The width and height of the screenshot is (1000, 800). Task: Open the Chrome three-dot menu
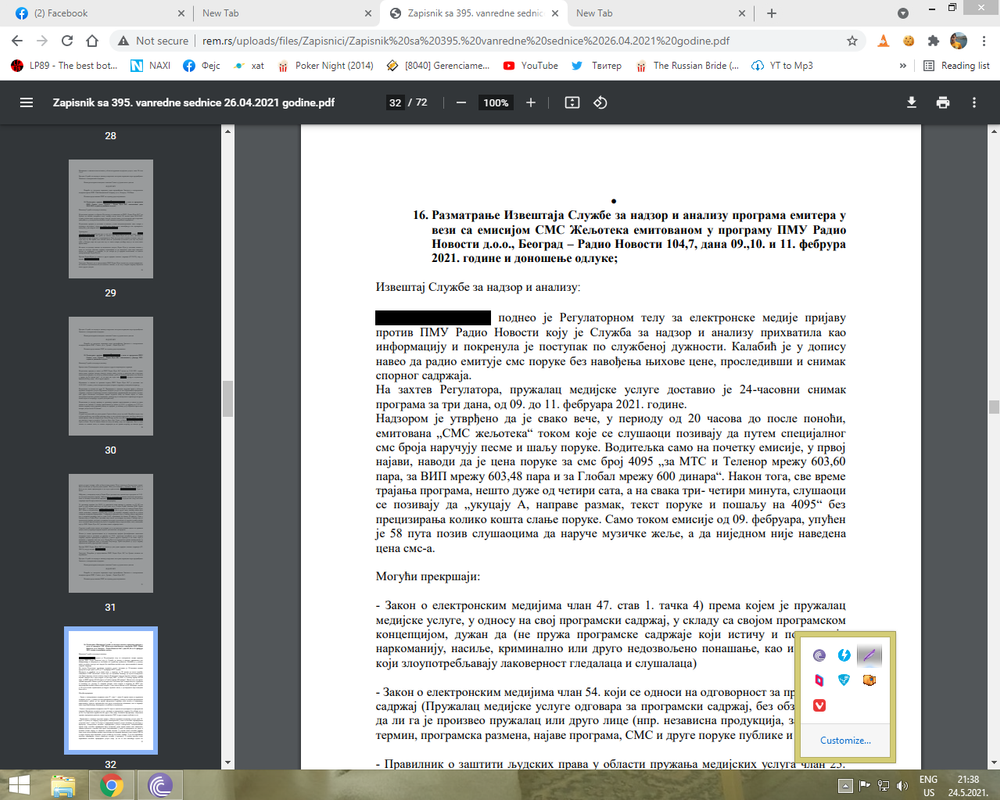tap(983, 41)
